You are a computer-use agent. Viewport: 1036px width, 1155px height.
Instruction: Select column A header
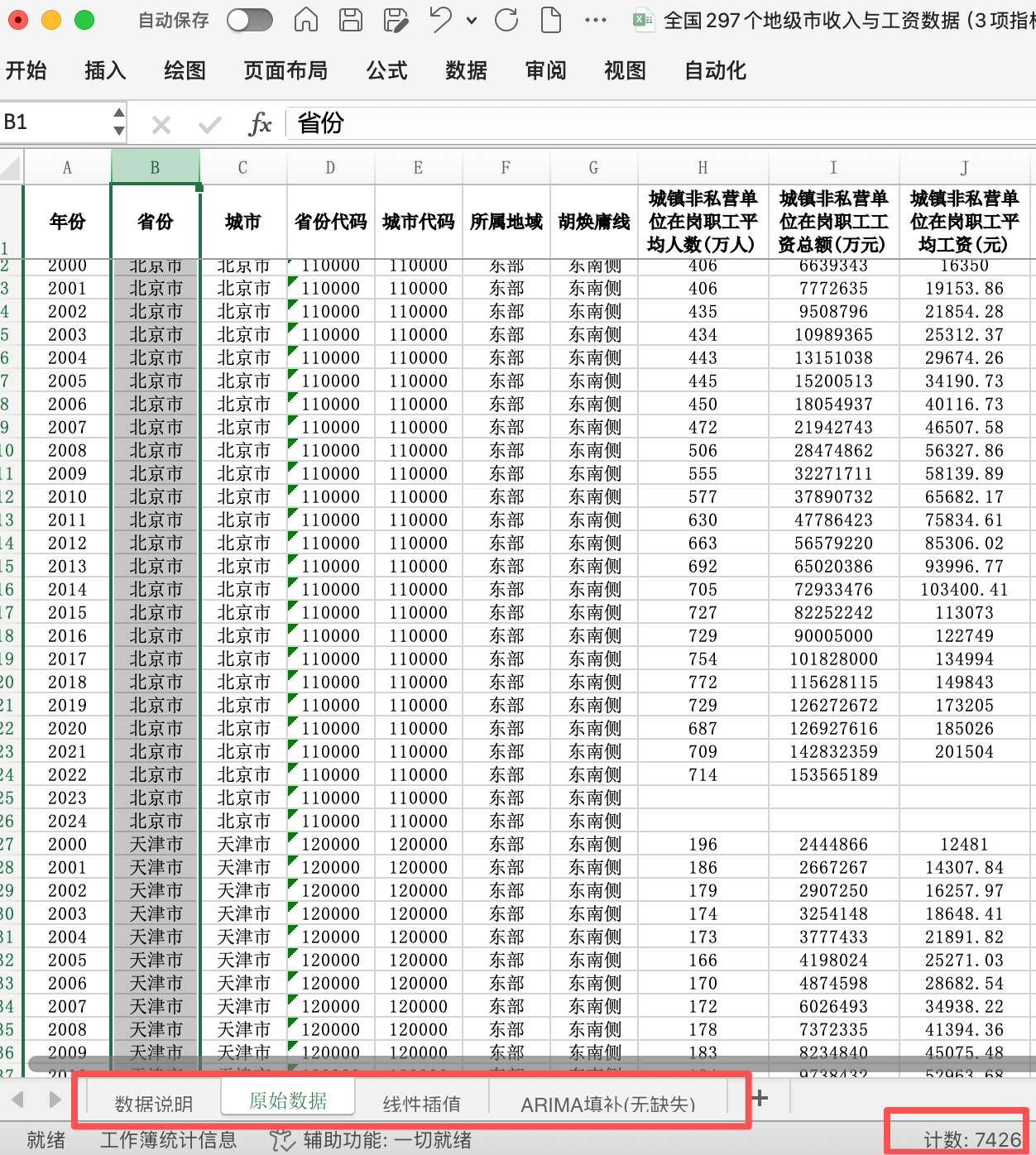(67, 168)
